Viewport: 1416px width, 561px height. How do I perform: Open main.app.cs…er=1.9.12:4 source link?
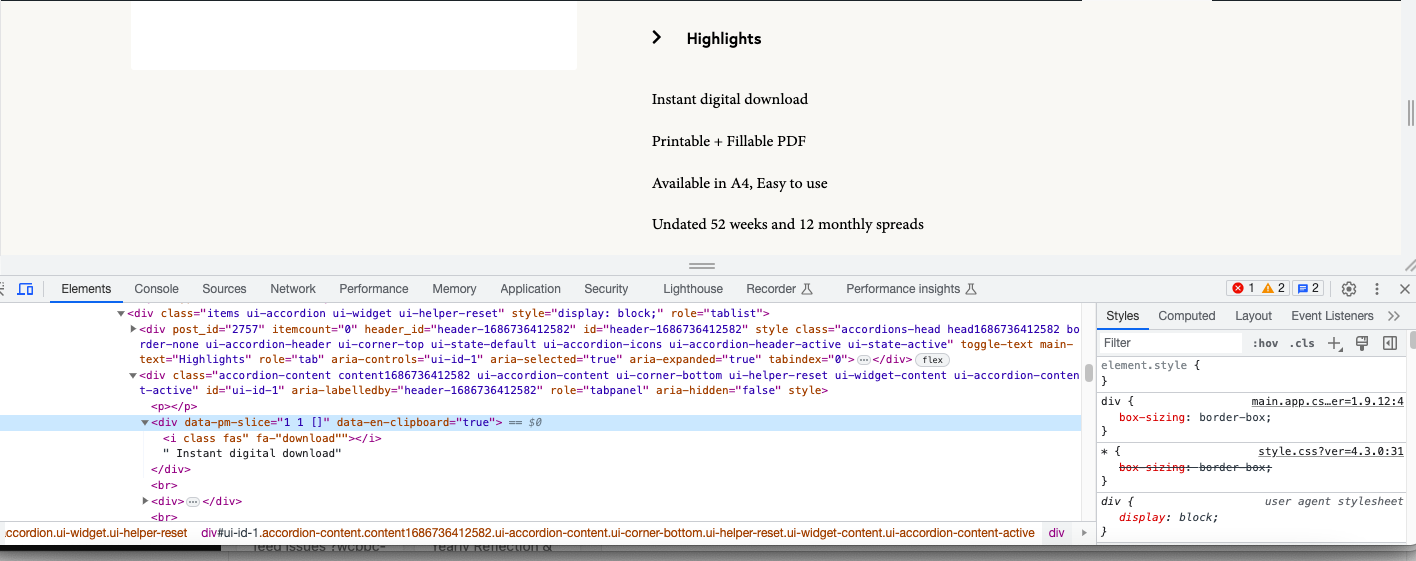coord(1328,401)
